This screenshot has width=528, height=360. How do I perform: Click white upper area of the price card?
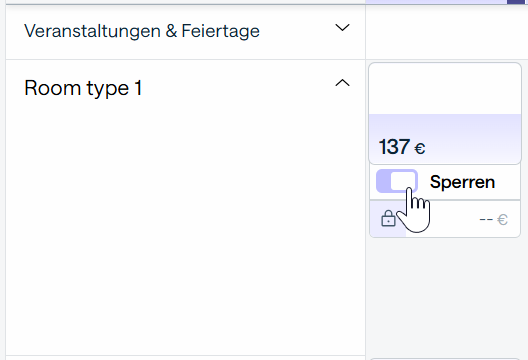[445, 89]
